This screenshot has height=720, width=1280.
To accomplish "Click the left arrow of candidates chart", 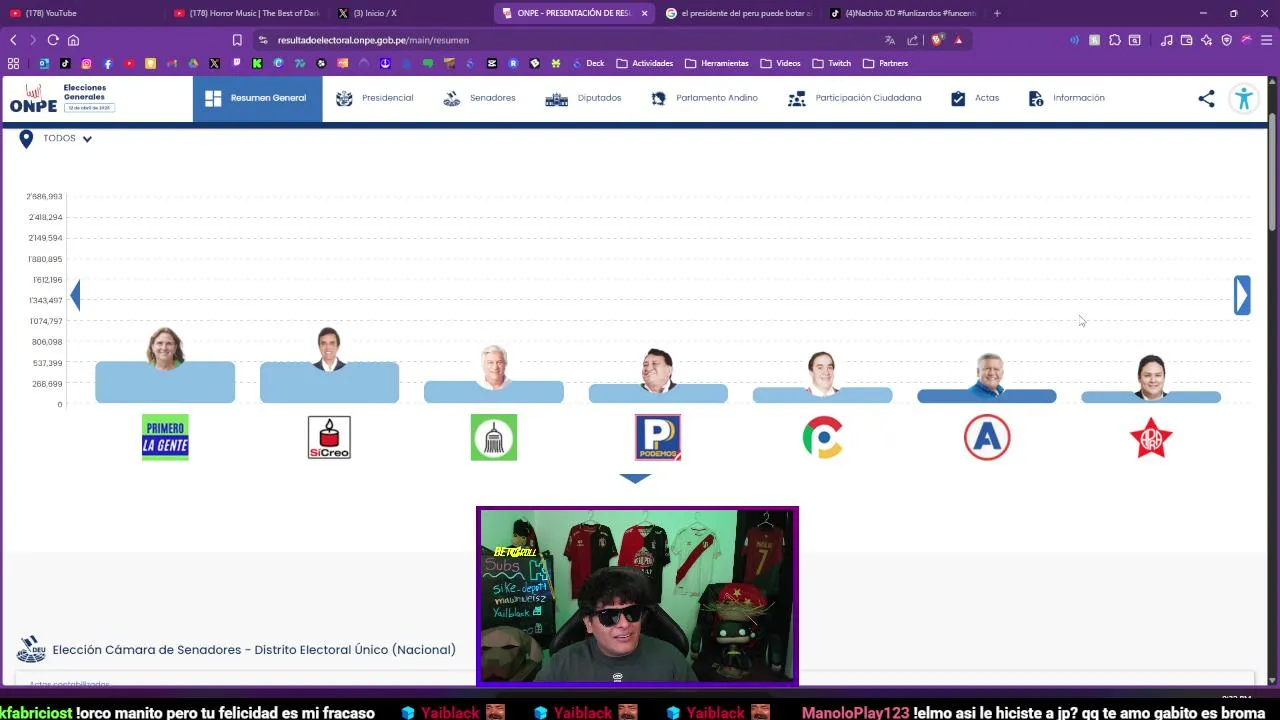I will click(x=75, y=294).
